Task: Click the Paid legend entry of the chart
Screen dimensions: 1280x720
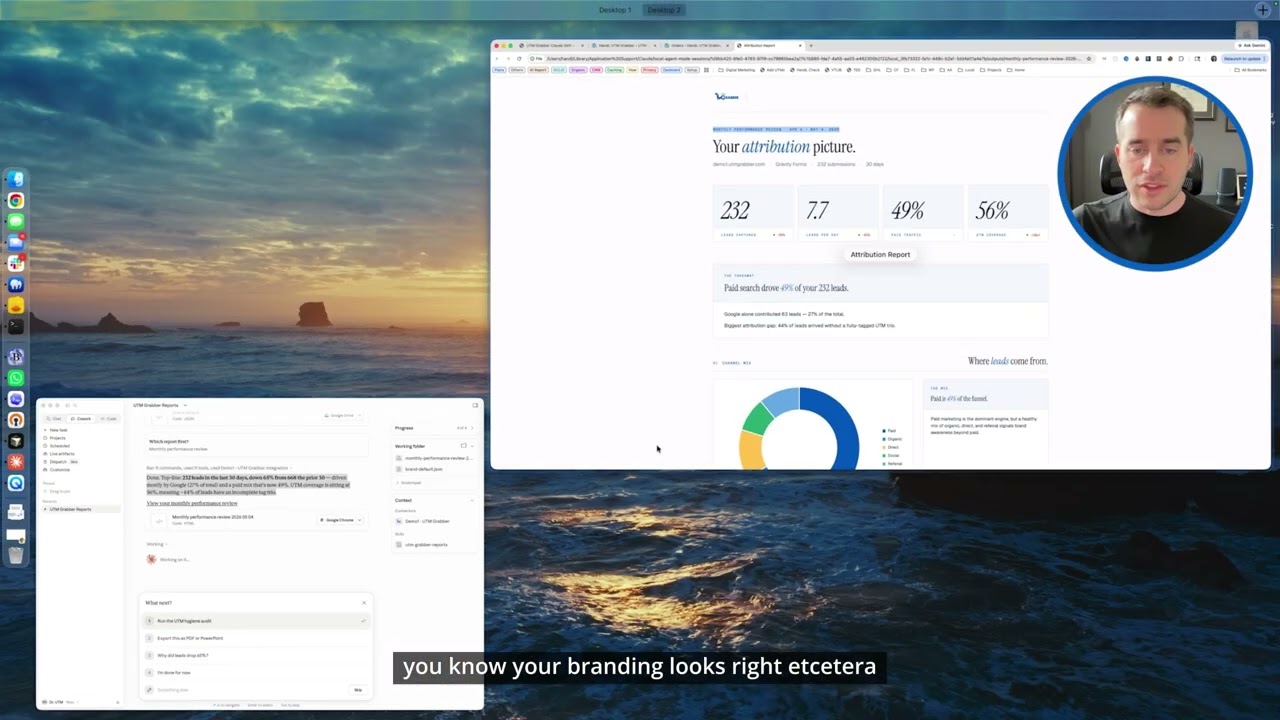Action: coord(892,431)
